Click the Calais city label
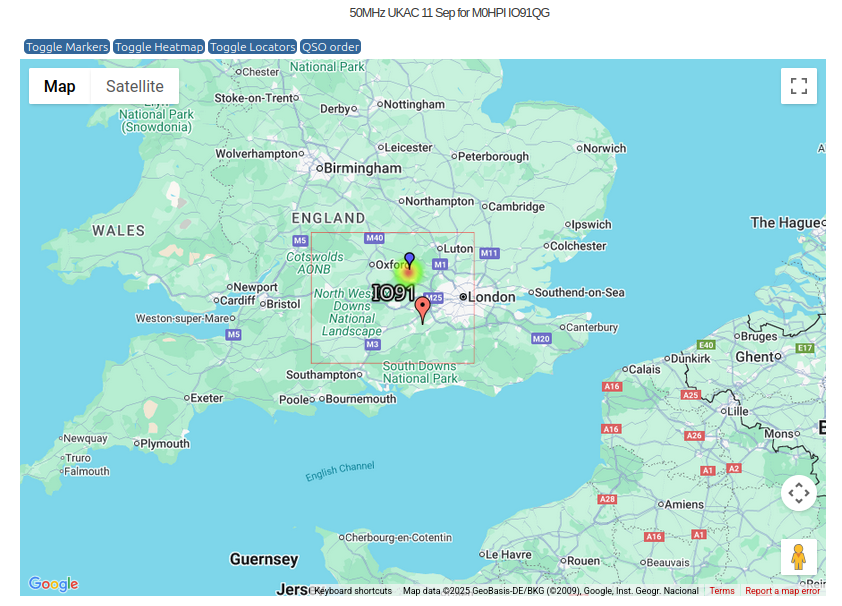842x606 pixels. click(x=644, y=369)
